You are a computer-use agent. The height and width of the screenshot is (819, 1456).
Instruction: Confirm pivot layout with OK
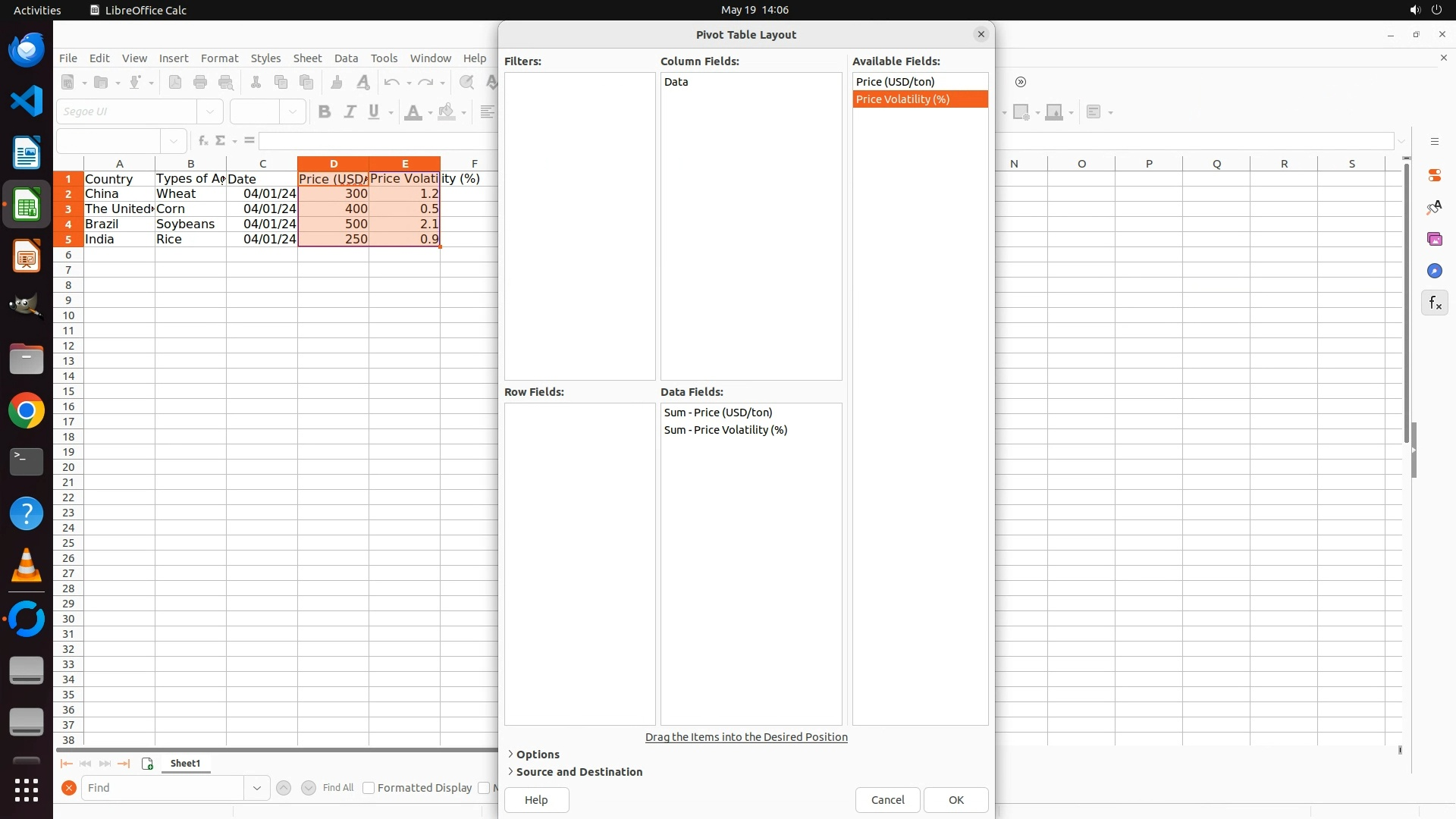tap(955, 800)
